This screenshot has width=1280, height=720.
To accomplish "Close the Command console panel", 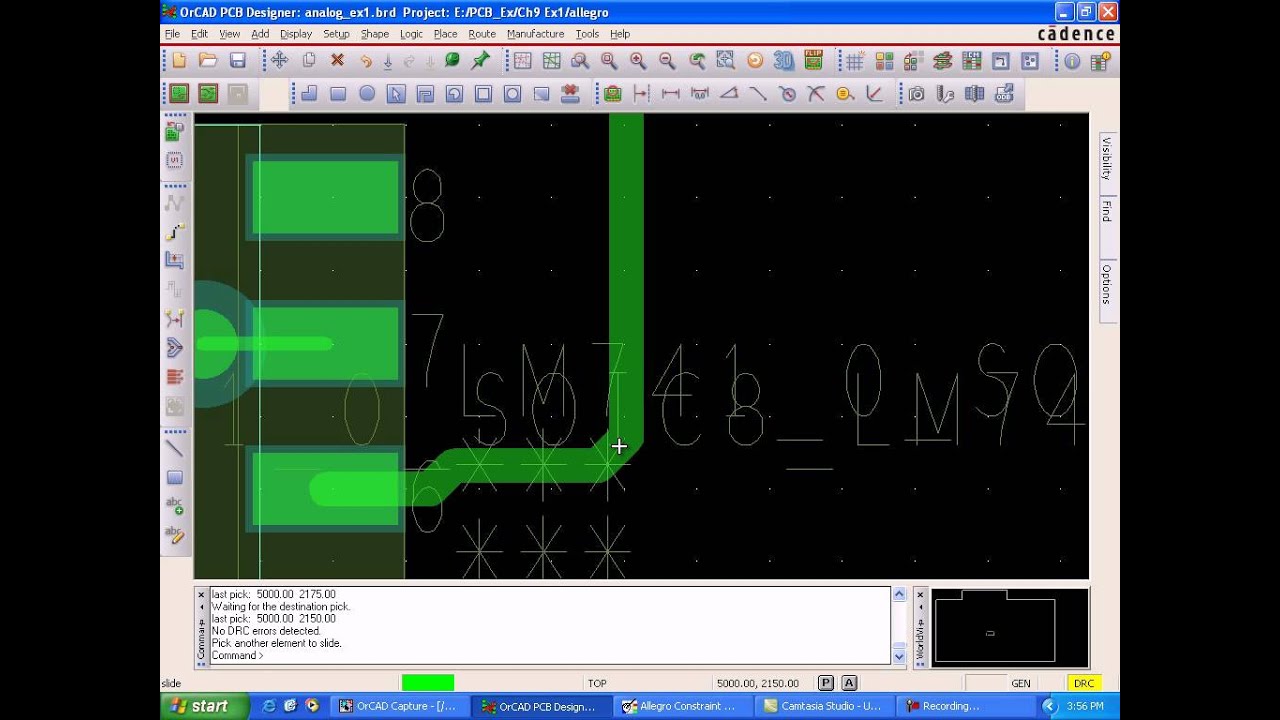I will [x=201, y=595].
